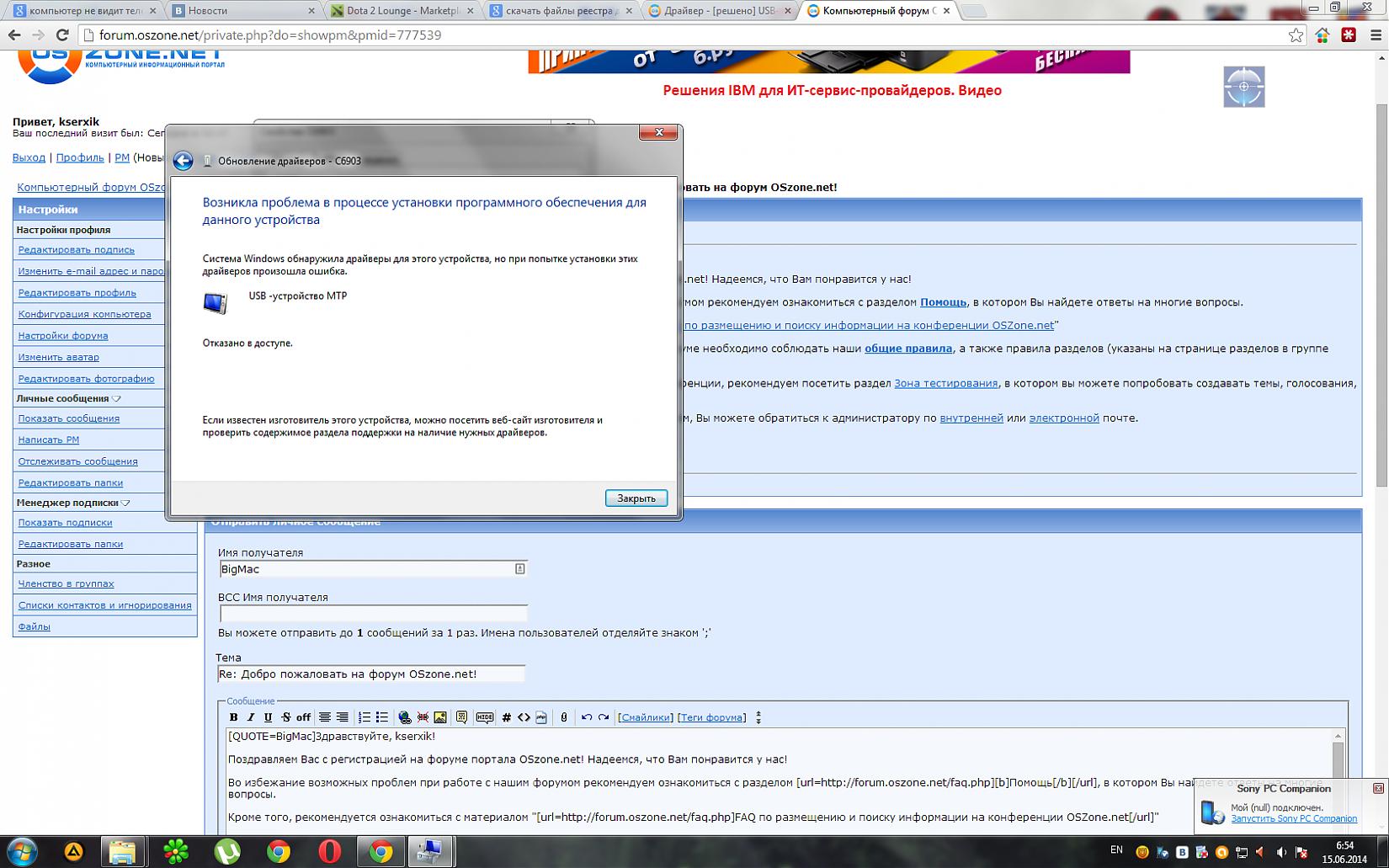Switch to 'Драйвер - [решено]' tab

tap(721, 11)
